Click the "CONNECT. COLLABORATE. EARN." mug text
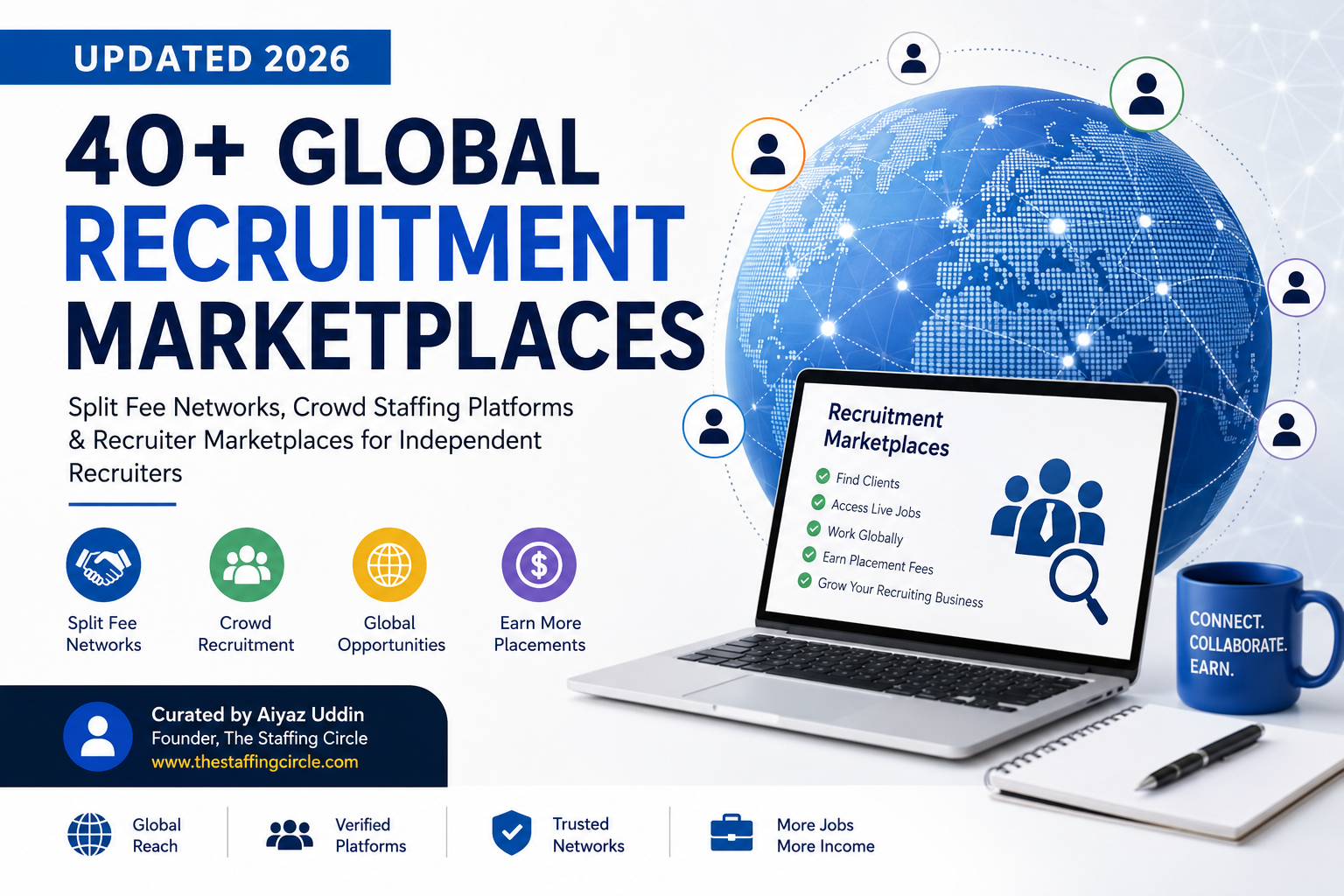The image size is (1344, 896). pos(1237,644)
